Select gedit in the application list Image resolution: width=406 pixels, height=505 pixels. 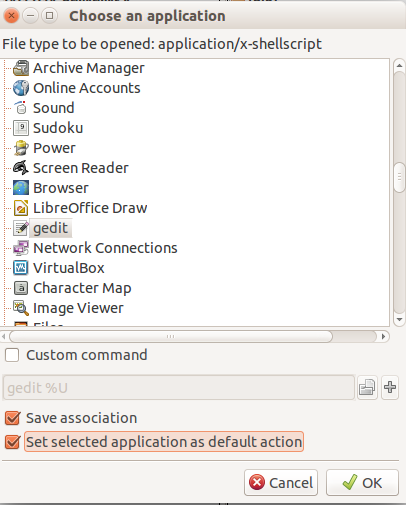coord(51,228)
